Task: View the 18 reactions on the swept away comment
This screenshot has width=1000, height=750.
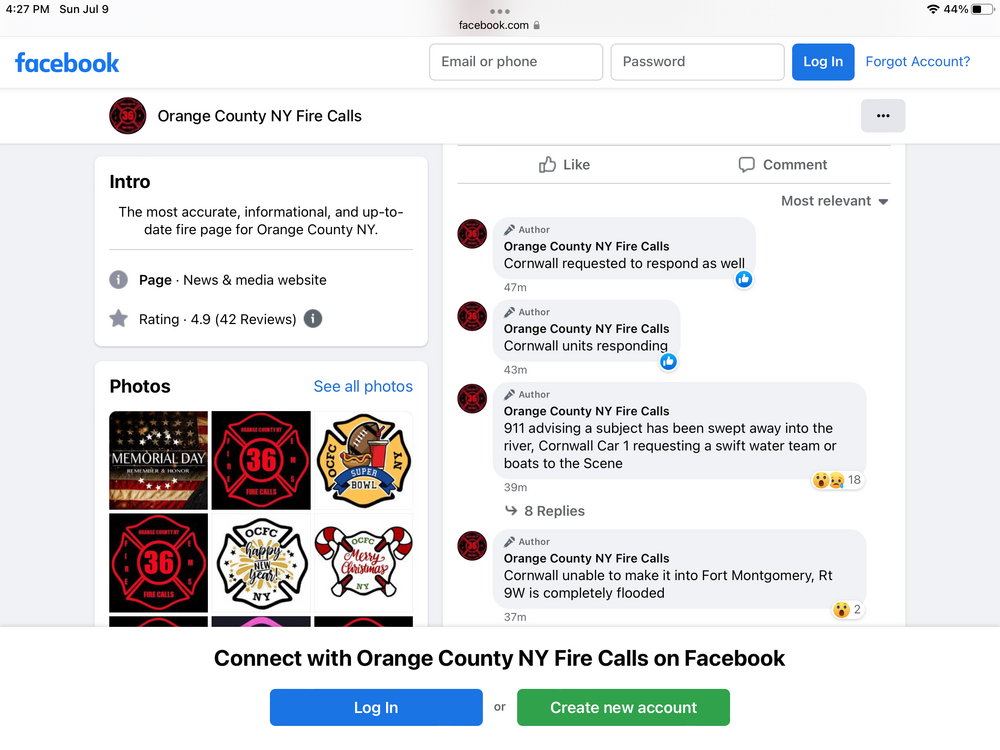Action: pos(837,480)
